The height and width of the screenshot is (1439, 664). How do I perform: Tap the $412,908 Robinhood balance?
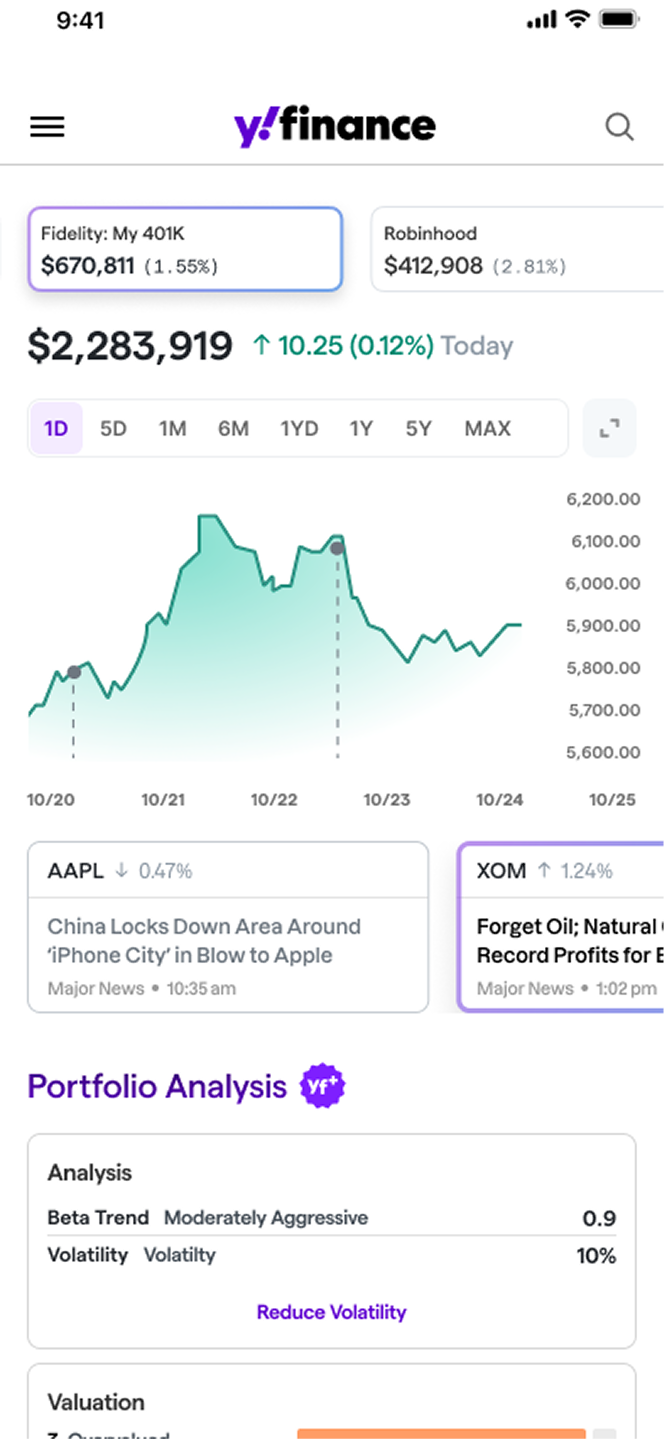click(x=433, y=266)
